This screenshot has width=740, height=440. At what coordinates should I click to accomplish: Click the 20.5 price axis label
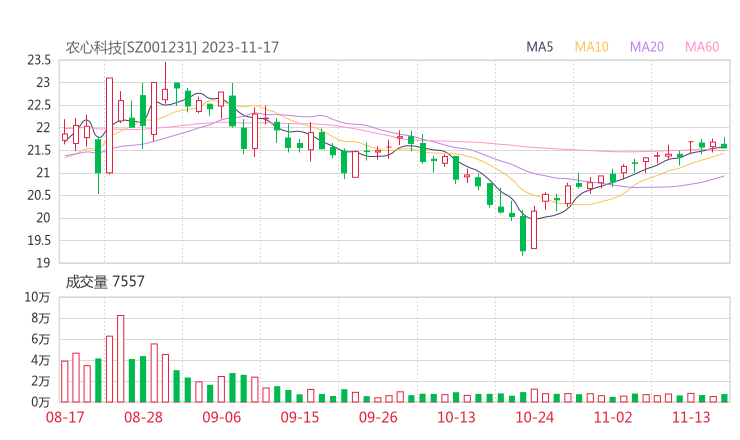(39, 195)
